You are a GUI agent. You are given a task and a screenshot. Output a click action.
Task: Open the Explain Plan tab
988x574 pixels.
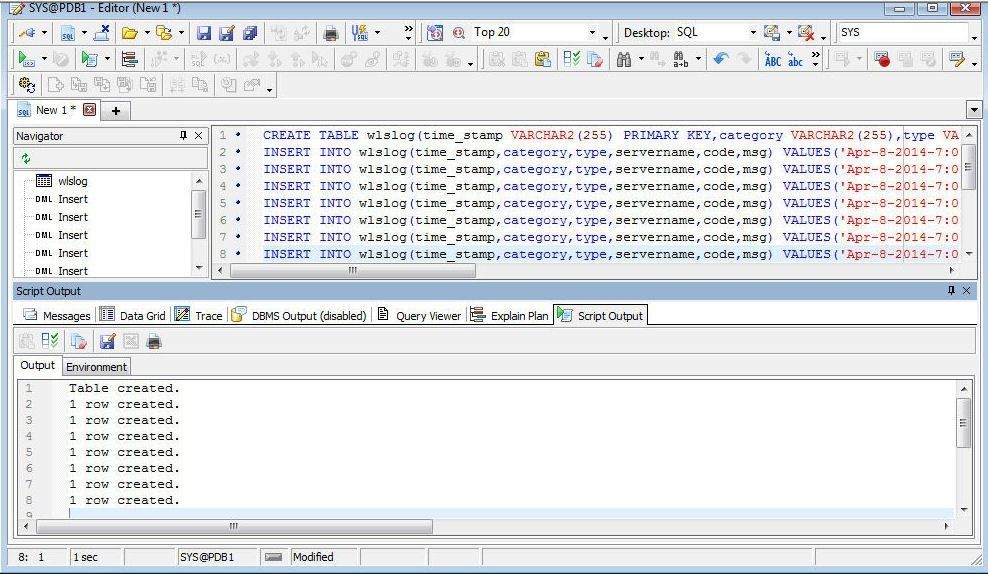(510, 316)
